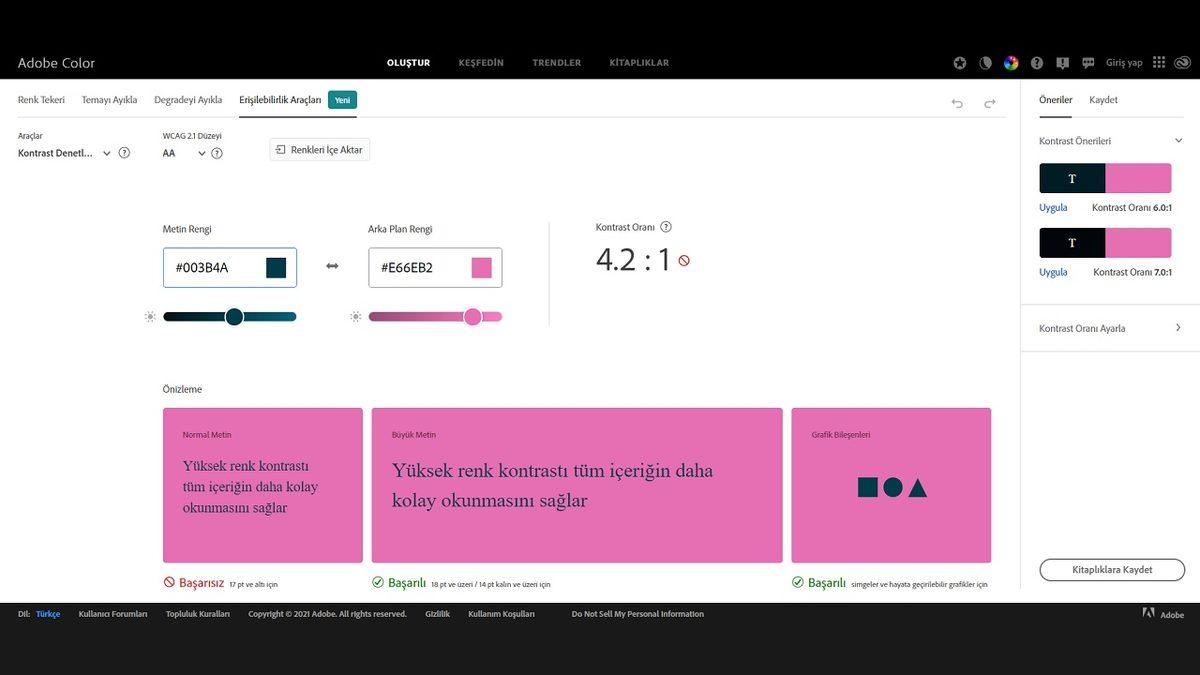Swap text and background colors
Viewport: 1200px width, 675px height.
(332, 266)
